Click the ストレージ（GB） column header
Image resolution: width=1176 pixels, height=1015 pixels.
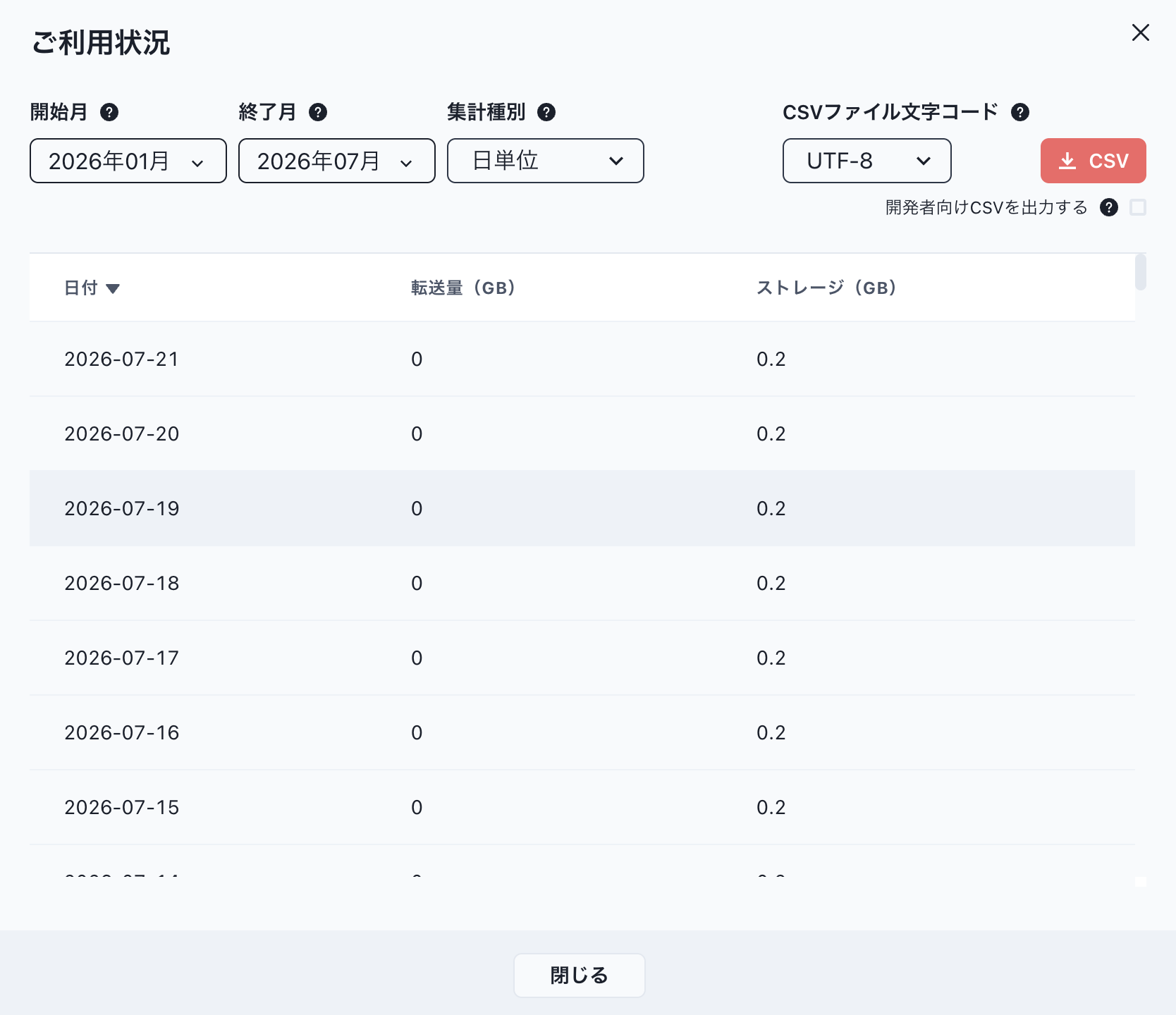[826, 288]
